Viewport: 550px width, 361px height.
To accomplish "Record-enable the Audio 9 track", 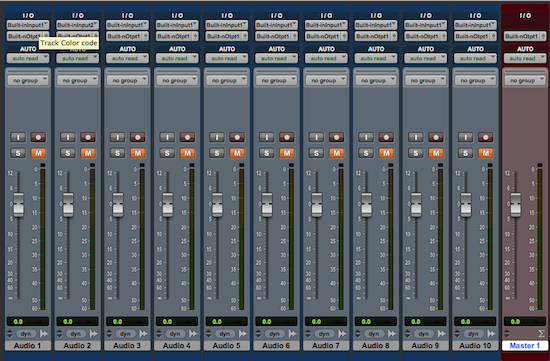I will click(x=436, y=137).
